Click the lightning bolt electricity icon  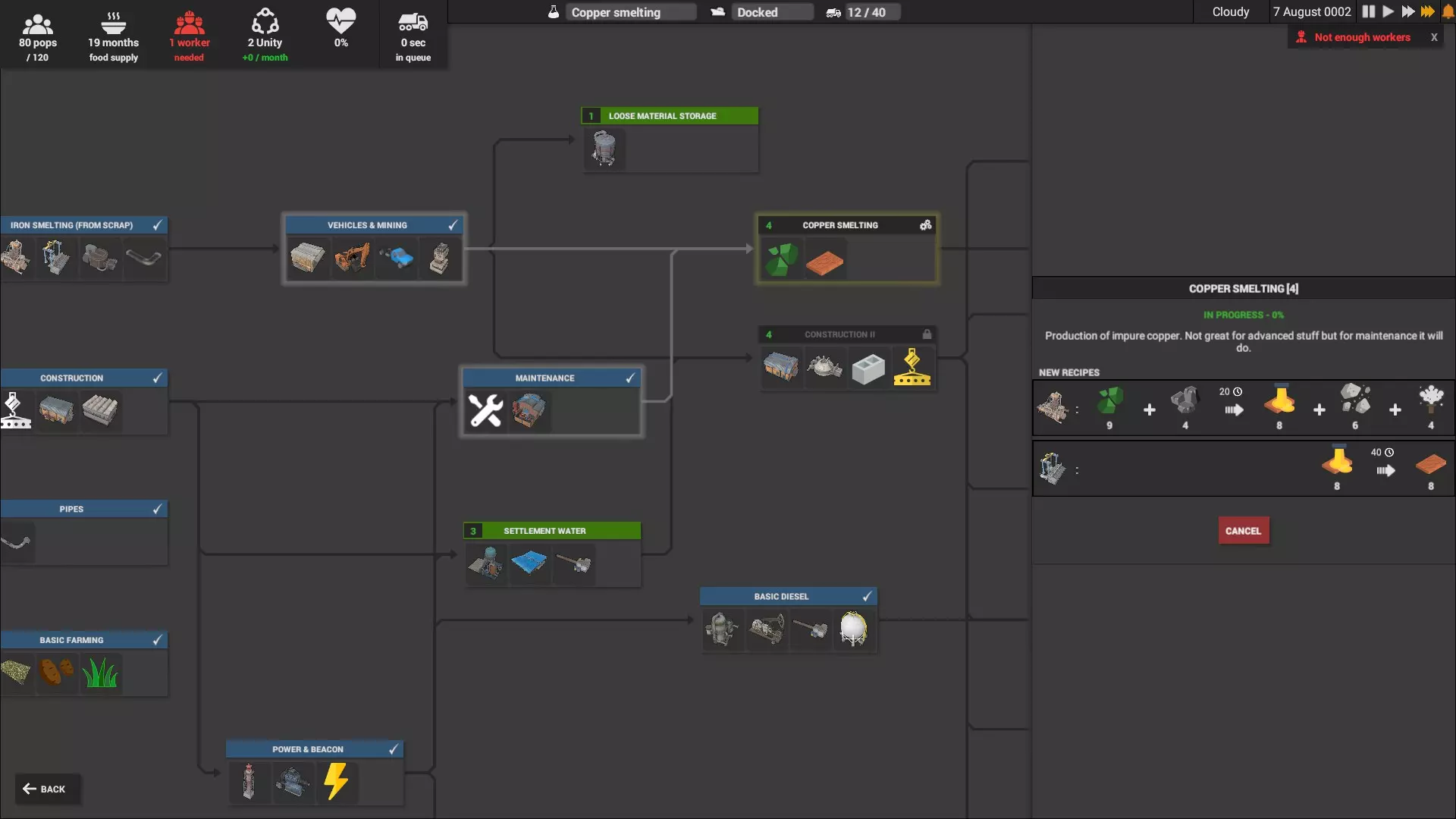336,781
